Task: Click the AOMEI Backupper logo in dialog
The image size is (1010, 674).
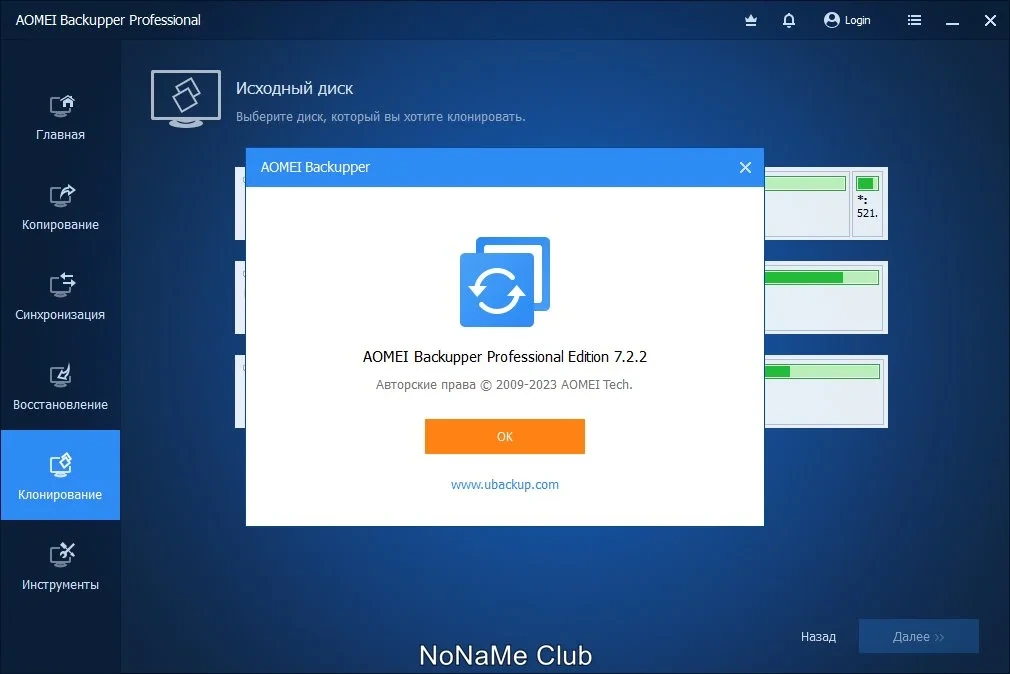Action: [505, 282]
